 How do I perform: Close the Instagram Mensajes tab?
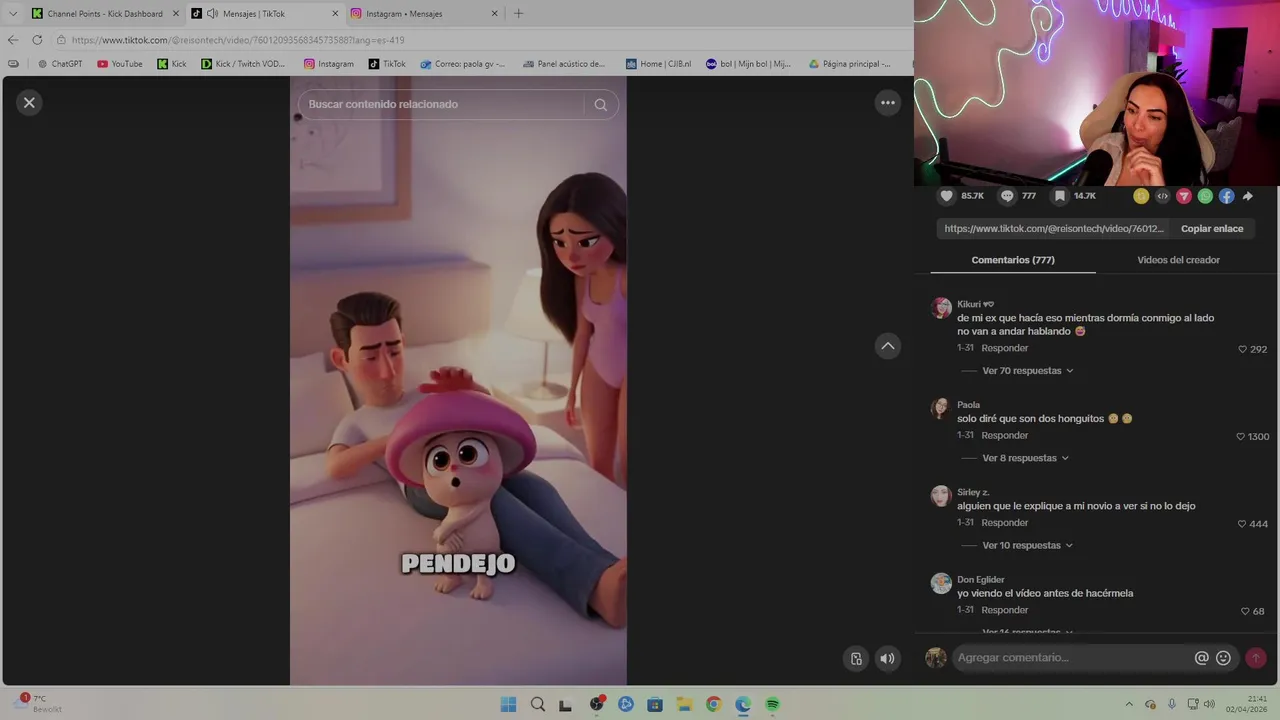coord(494,14)
